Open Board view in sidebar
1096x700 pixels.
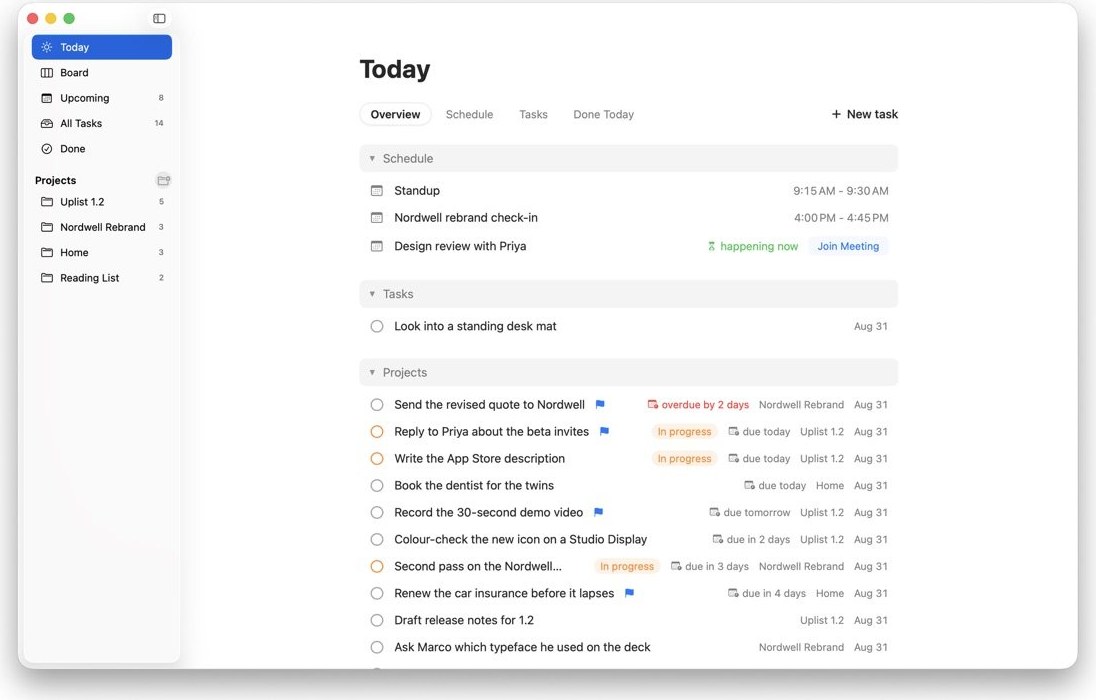pyautogui.click(x=102, y=73)
